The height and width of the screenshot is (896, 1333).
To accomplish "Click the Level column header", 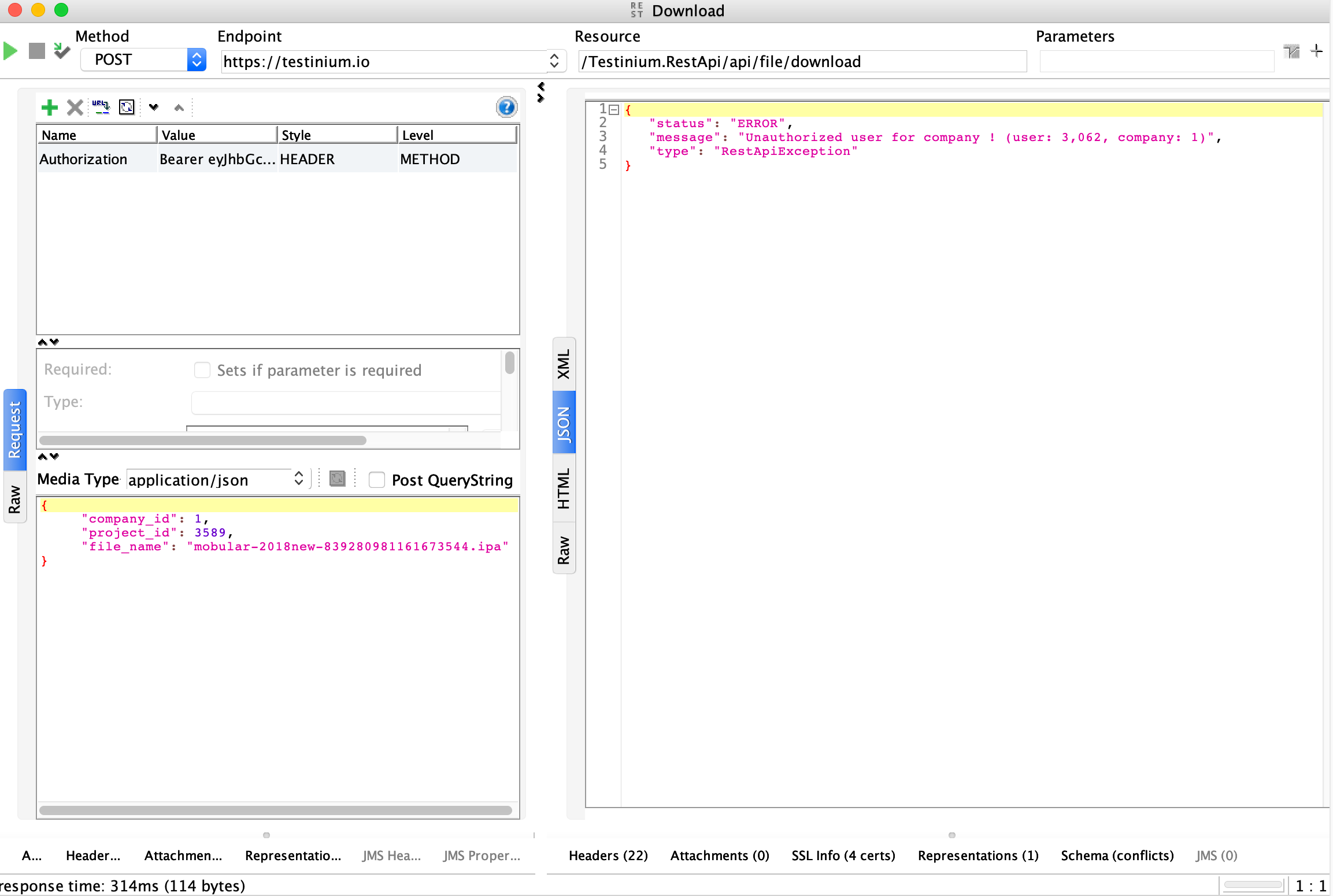I will (x=457, y=135).
